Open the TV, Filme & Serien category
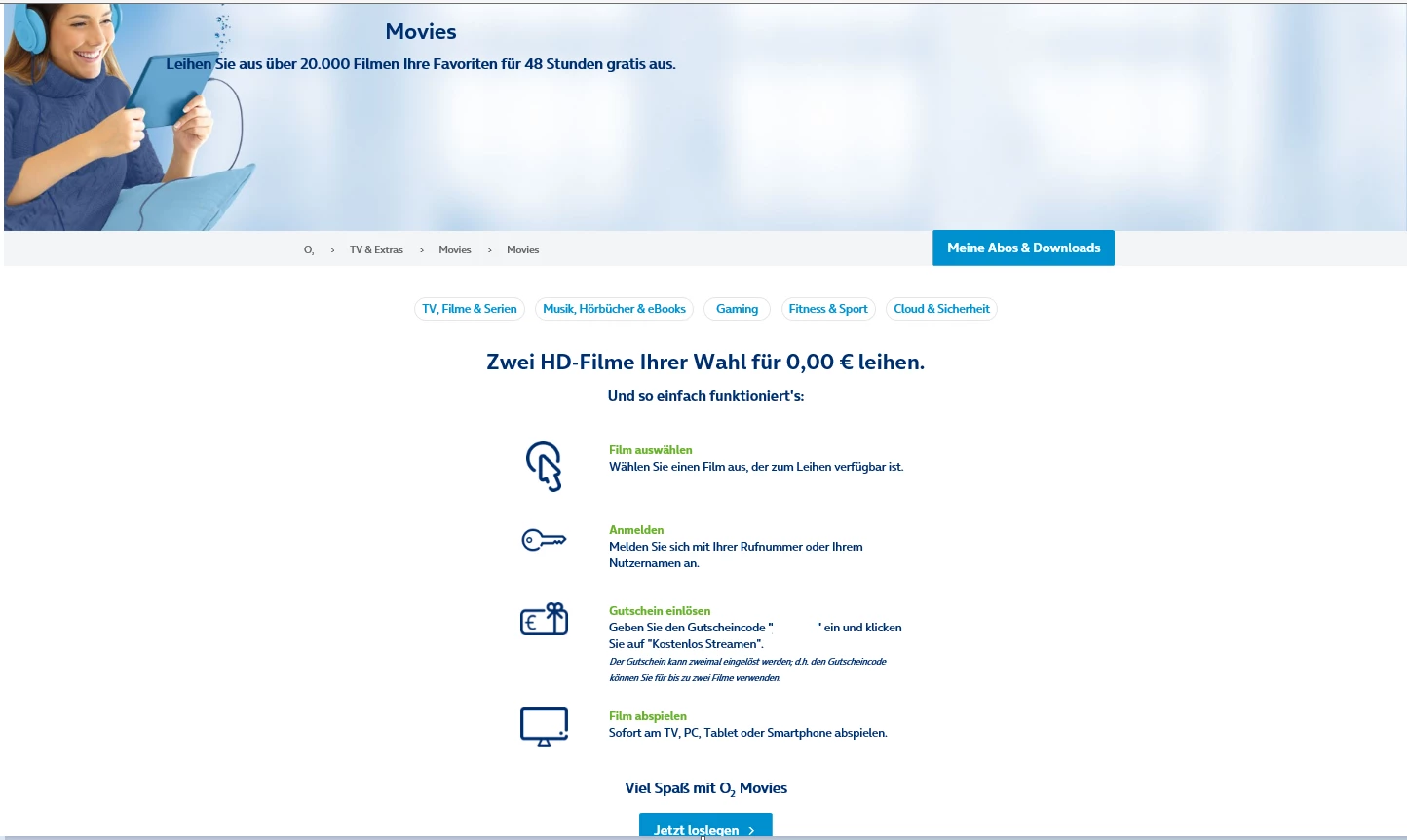 pyautogui.click(x=470, y=309)
